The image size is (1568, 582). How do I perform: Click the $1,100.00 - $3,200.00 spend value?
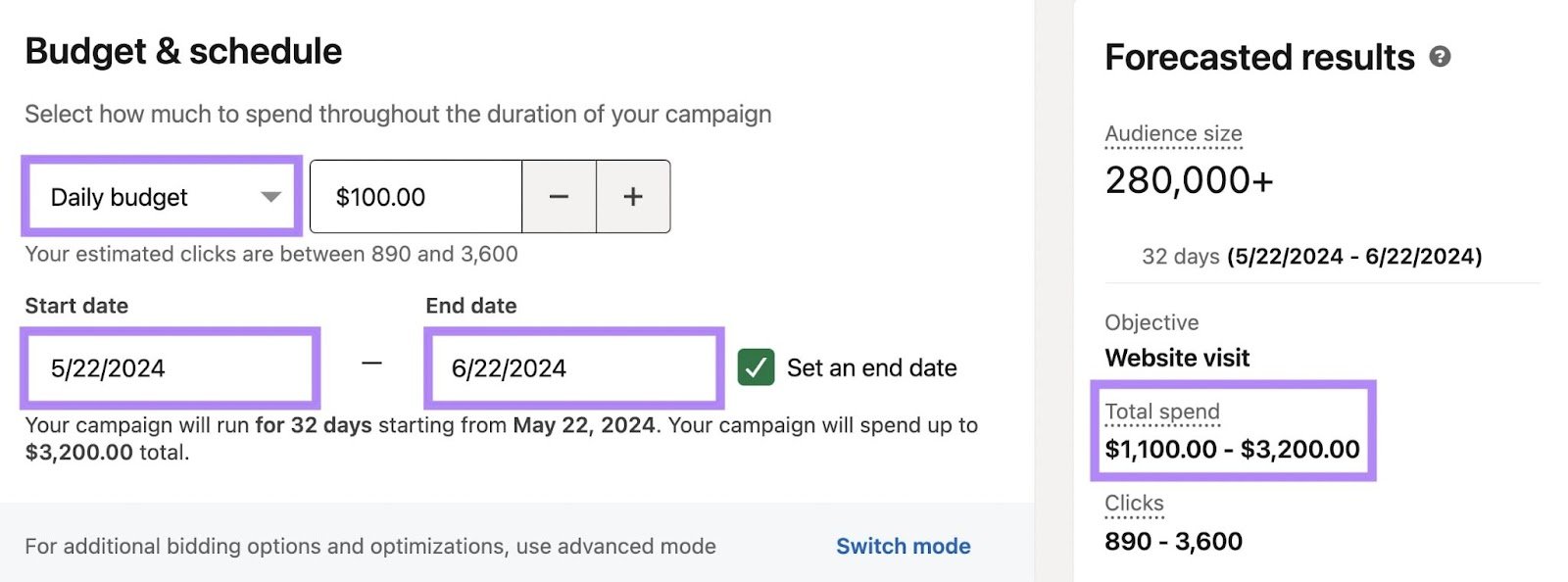[1231, 449]
